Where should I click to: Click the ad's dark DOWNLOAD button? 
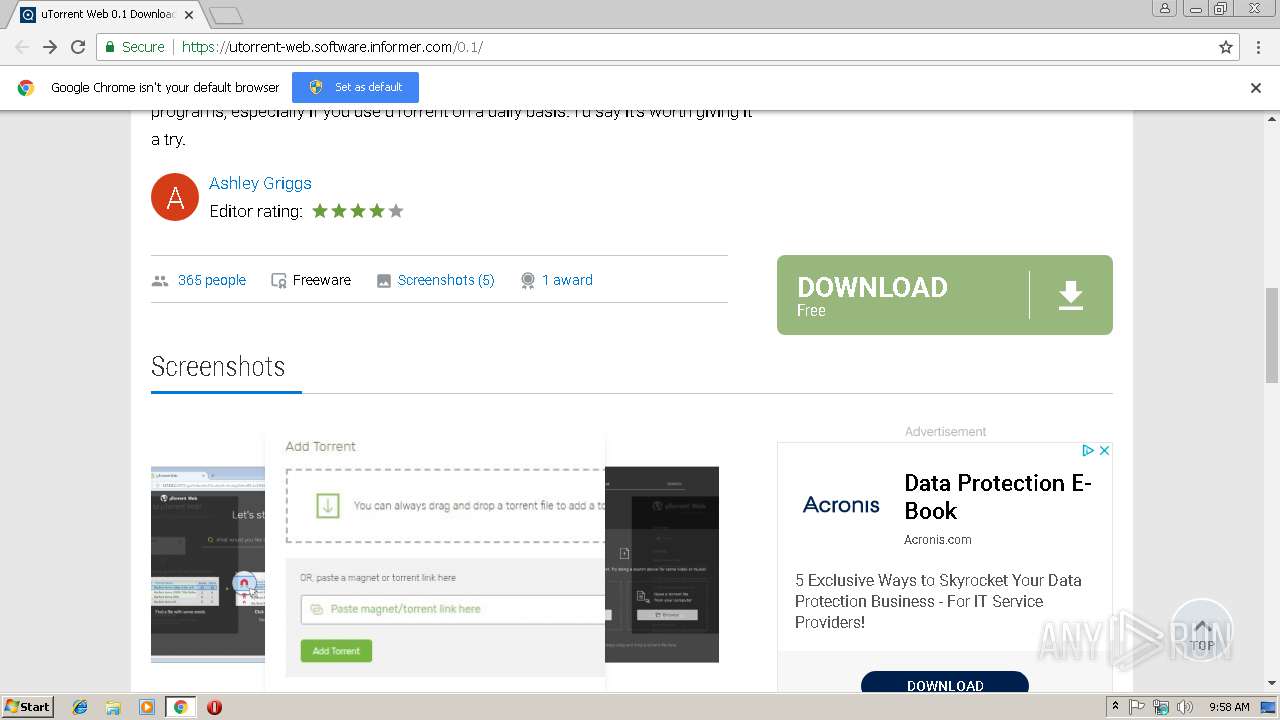(945, 682)
